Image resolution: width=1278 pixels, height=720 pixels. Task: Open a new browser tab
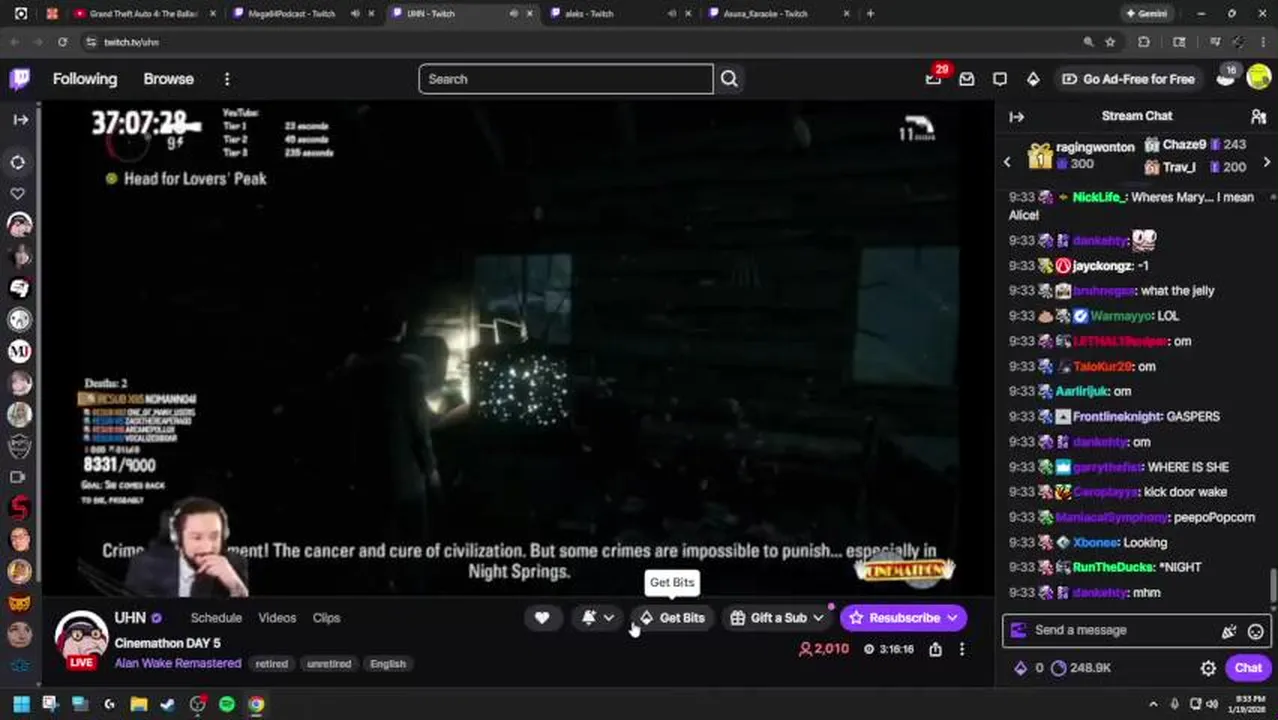click(x=870, y=14)
